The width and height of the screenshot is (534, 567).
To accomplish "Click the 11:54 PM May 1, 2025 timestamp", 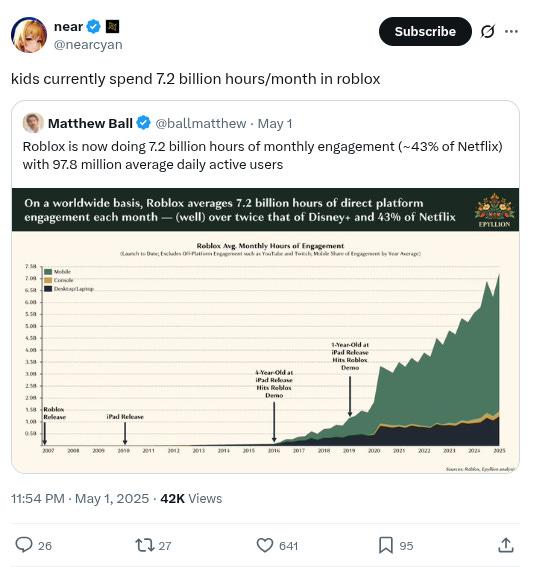I will tap(80, 498).
